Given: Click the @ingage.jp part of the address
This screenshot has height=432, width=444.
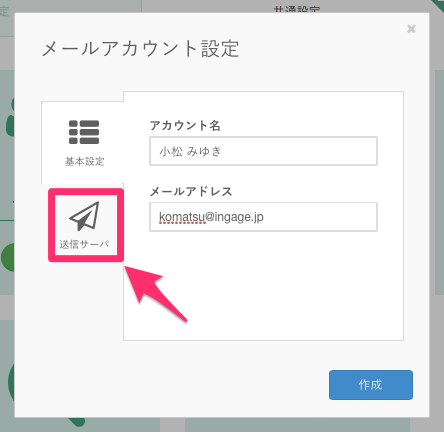Looking at the screenshot, I should 234,217.
